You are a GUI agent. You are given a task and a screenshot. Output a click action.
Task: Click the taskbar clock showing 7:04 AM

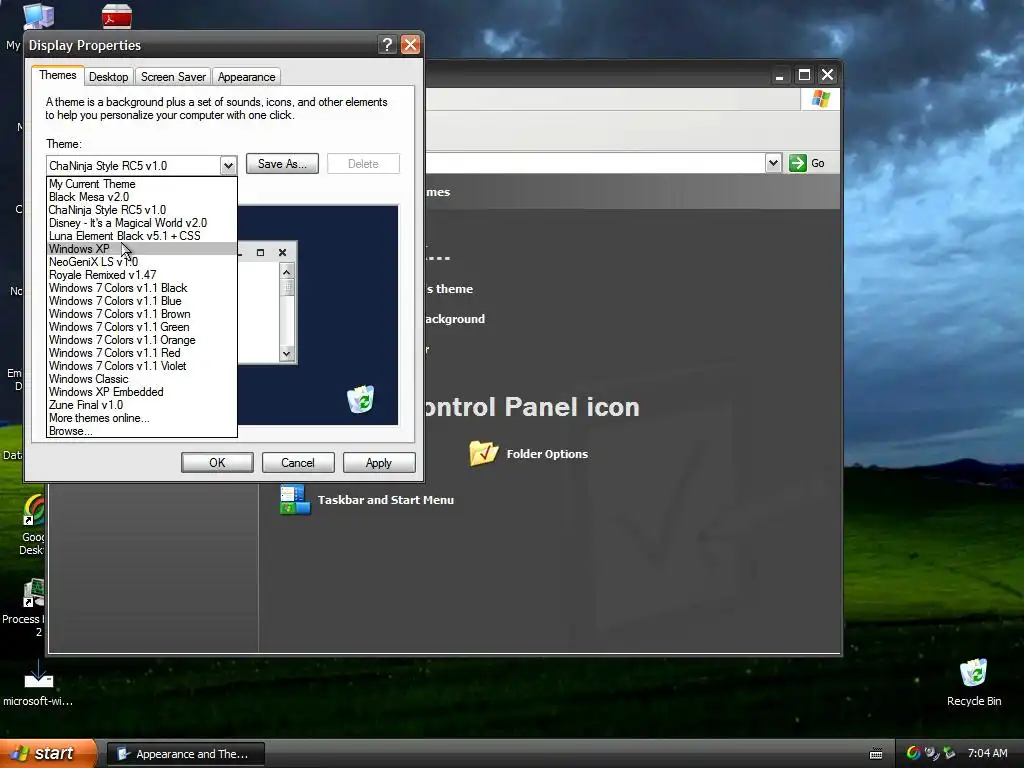[987, 753]
